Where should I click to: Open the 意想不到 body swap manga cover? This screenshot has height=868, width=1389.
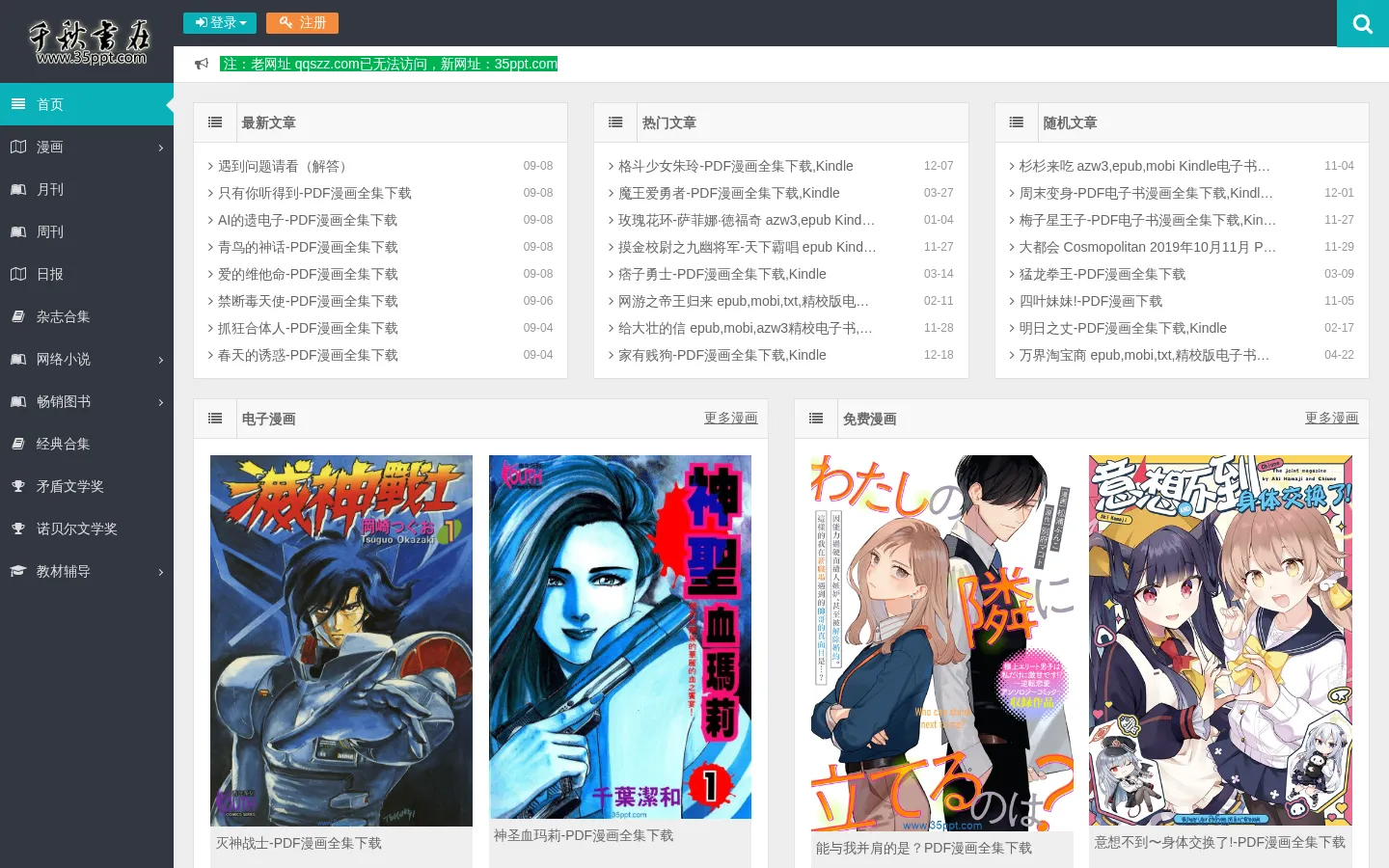pos(1220,640)
